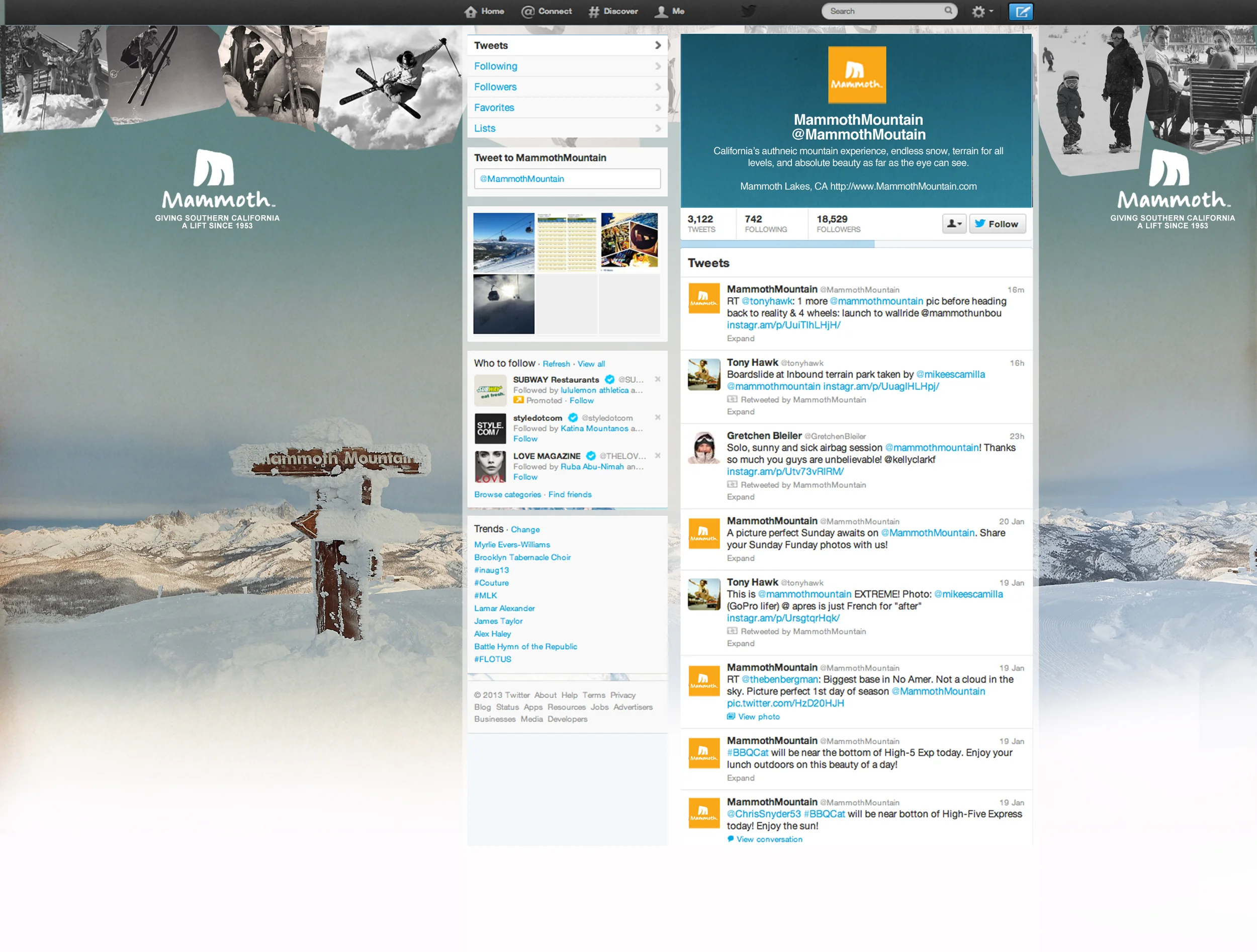This screenshot has height=952, width=1257.
Task: Click View all in Who to follow
Action: tap(591, 364)
